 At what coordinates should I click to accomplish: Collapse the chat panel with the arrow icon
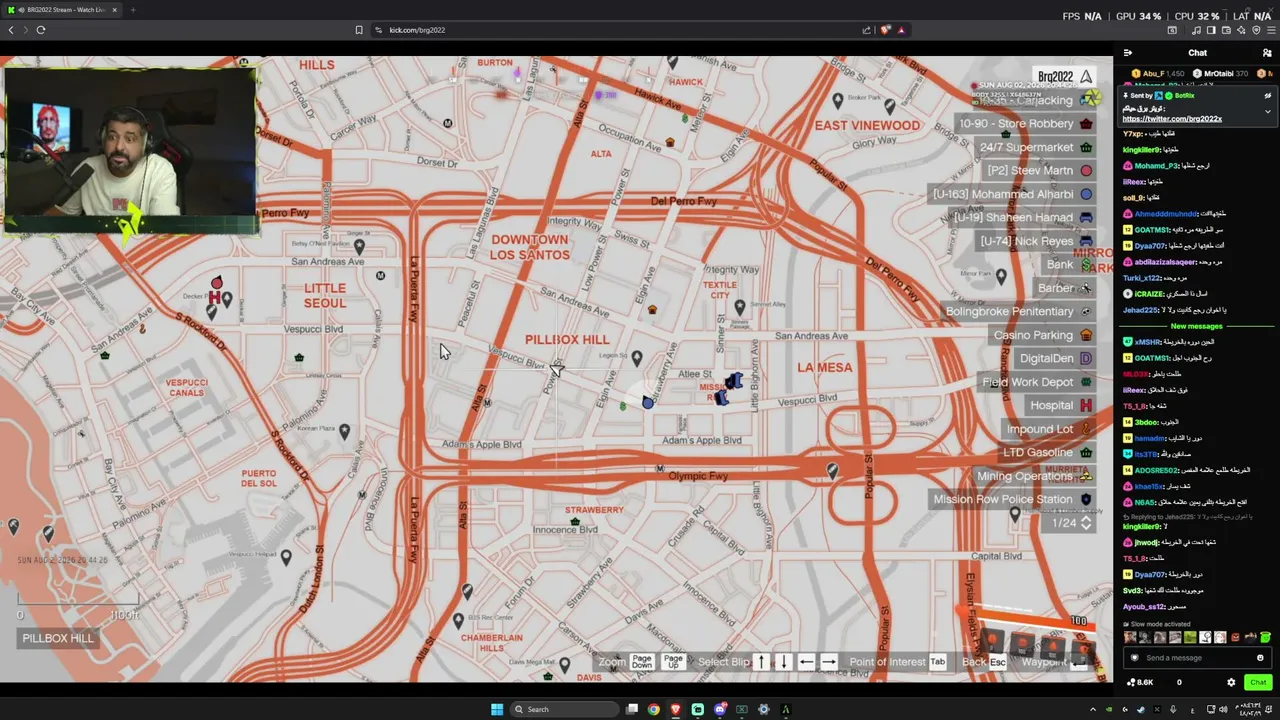click(1128, 53)
